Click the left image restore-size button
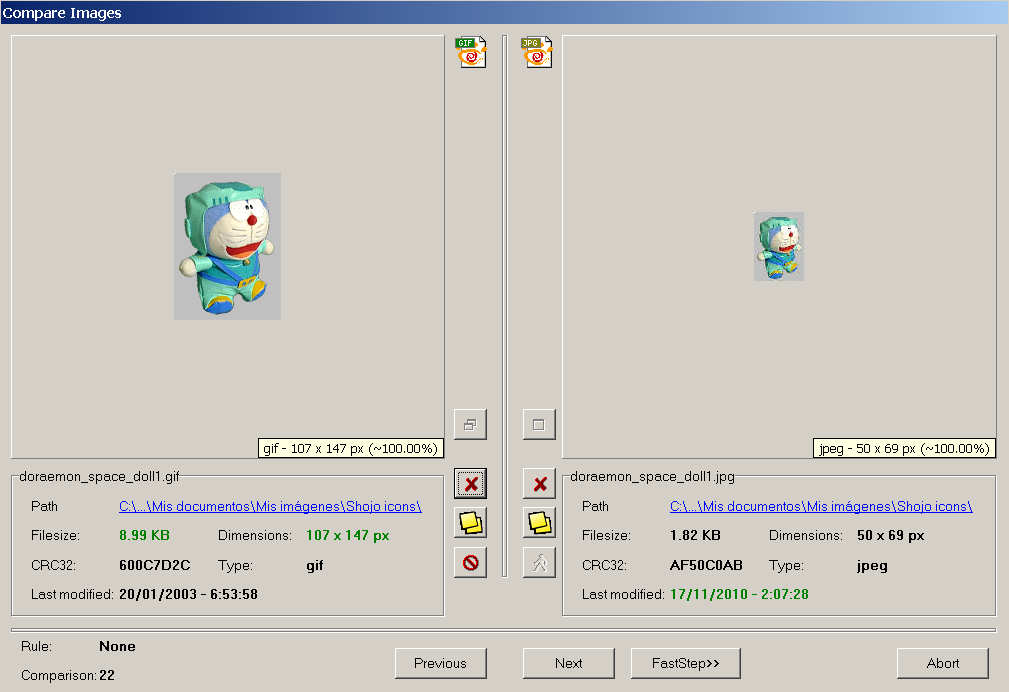This screenshot has height=692, width=1009. click(x=470, y=424)
